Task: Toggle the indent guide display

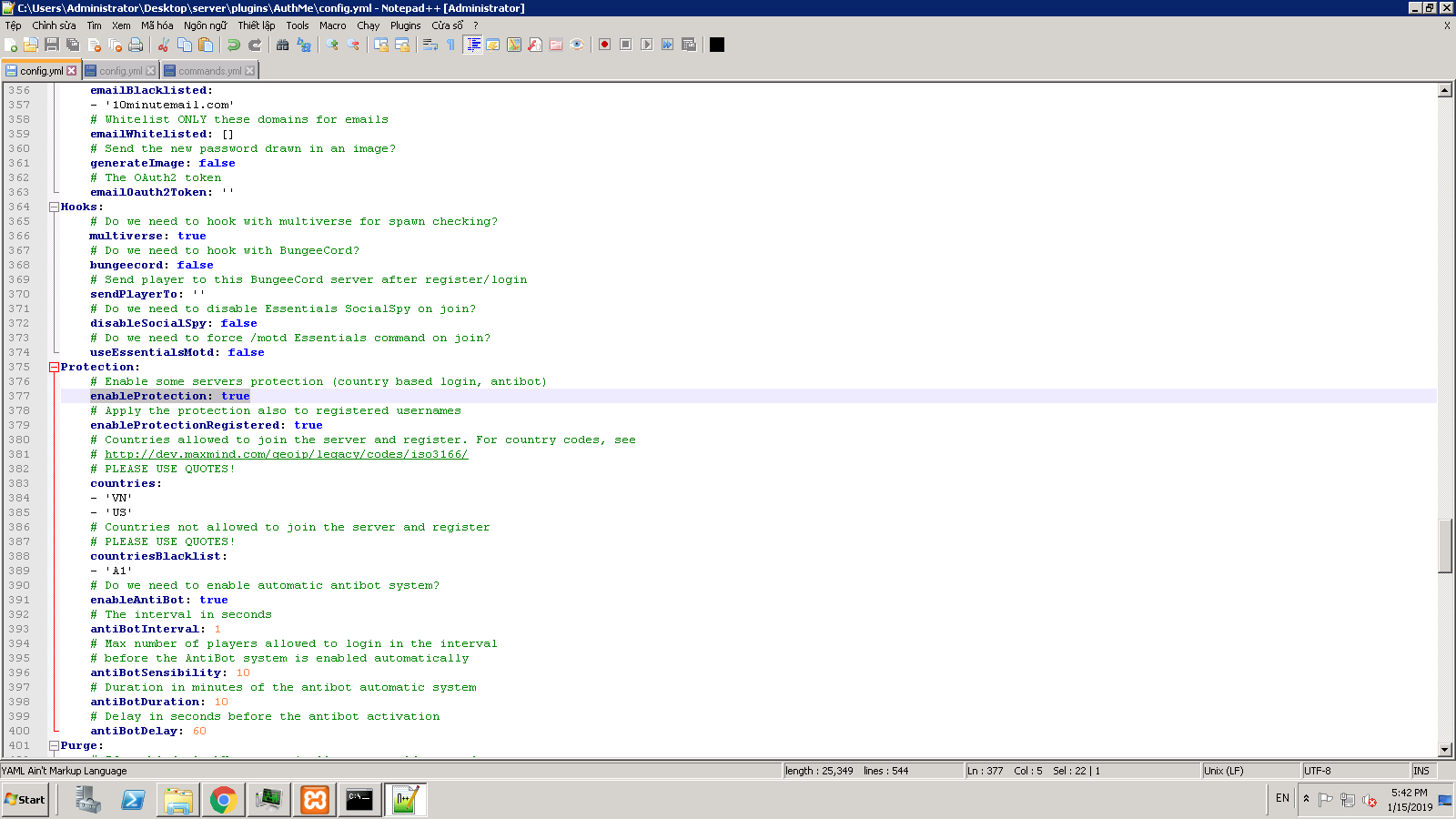Action: pos(472,45)
